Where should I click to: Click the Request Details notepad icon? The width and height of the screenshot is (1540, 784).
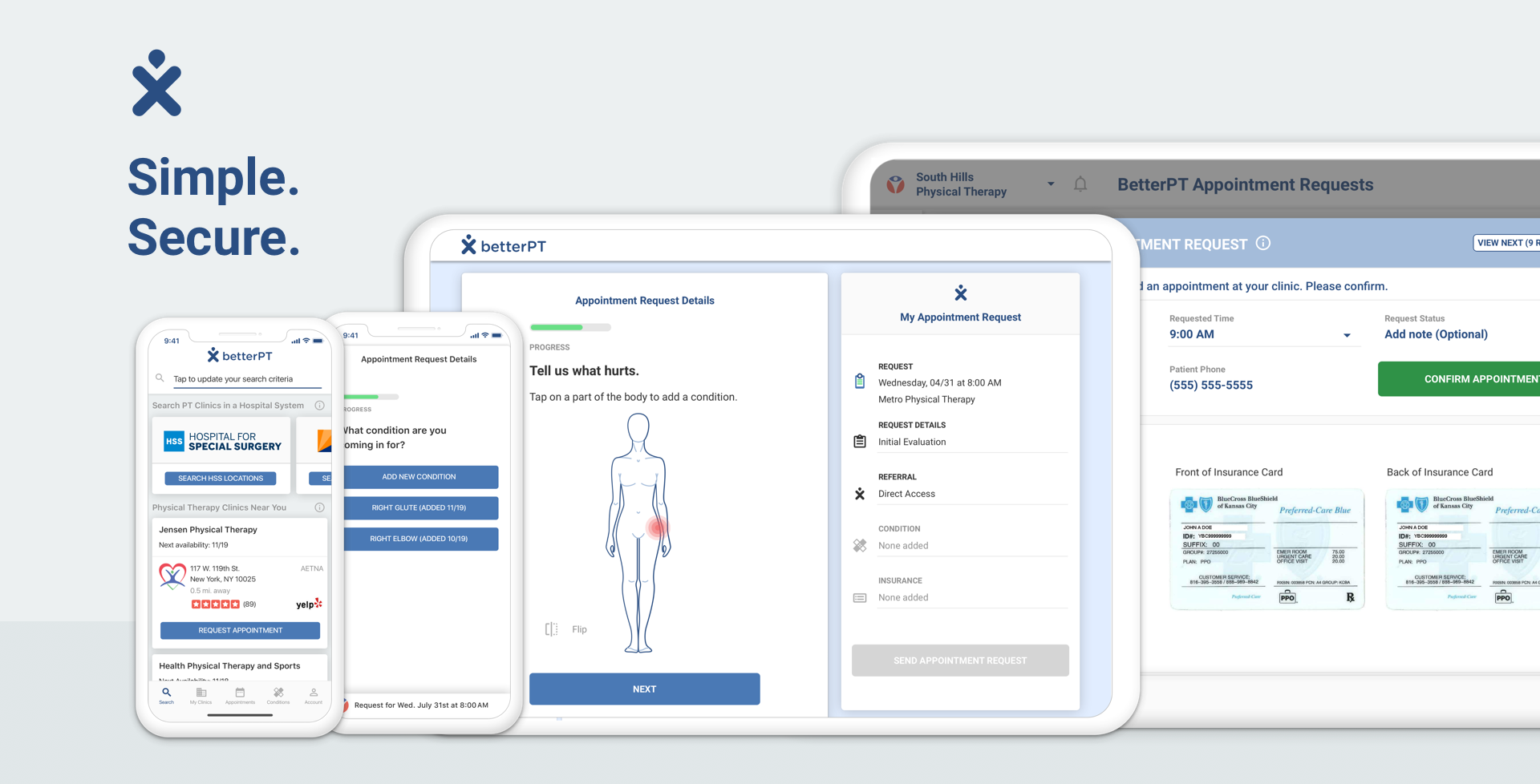click(x=860, y=441)
